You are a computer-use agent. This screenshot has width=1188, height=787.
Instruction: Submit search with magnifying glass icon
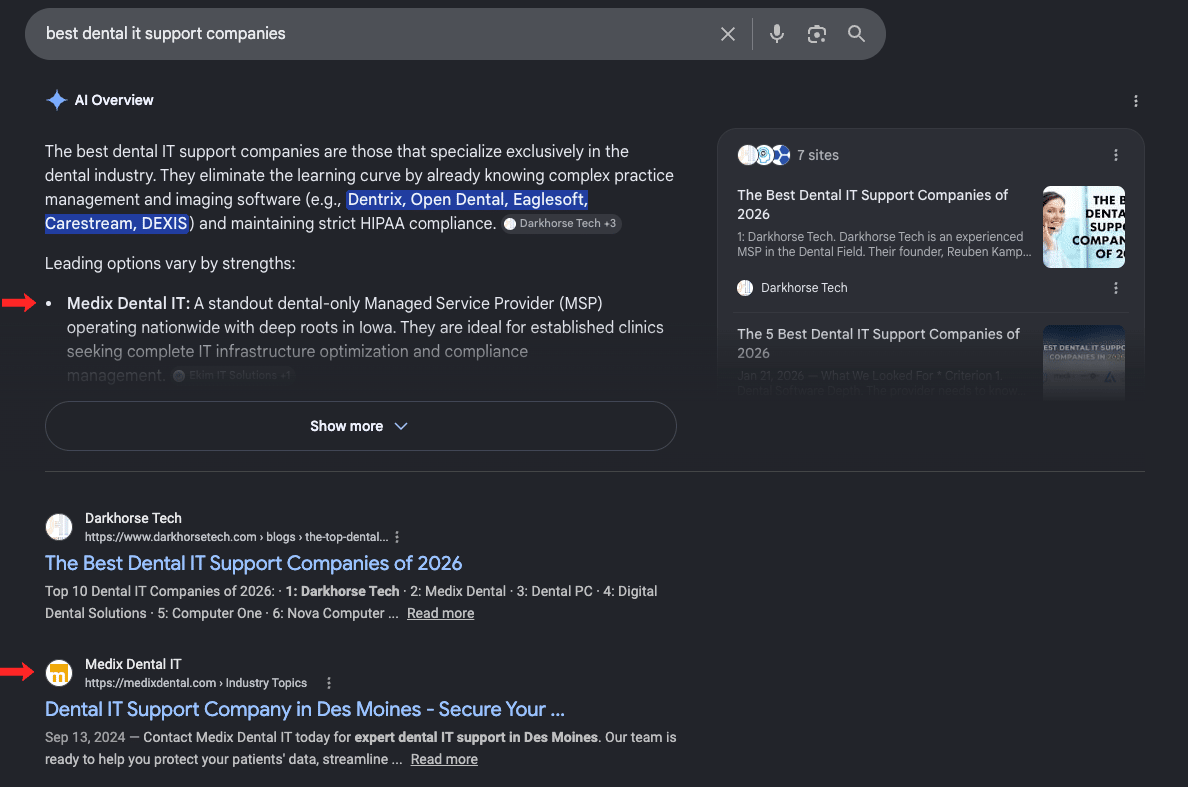856,34
